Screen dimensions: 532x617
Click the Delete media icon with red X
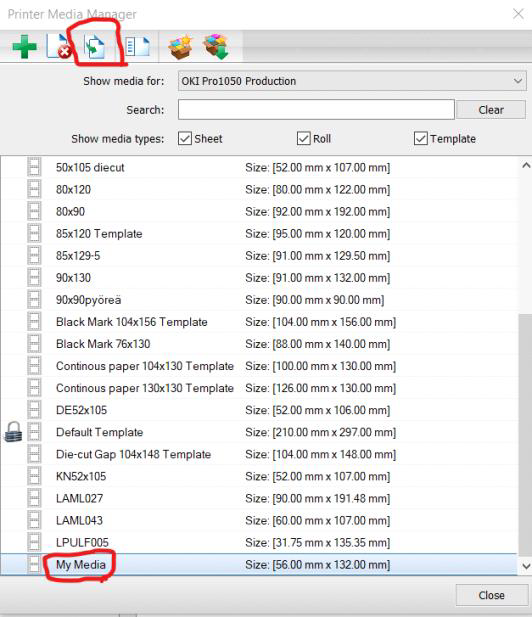[x=59, y=46]
